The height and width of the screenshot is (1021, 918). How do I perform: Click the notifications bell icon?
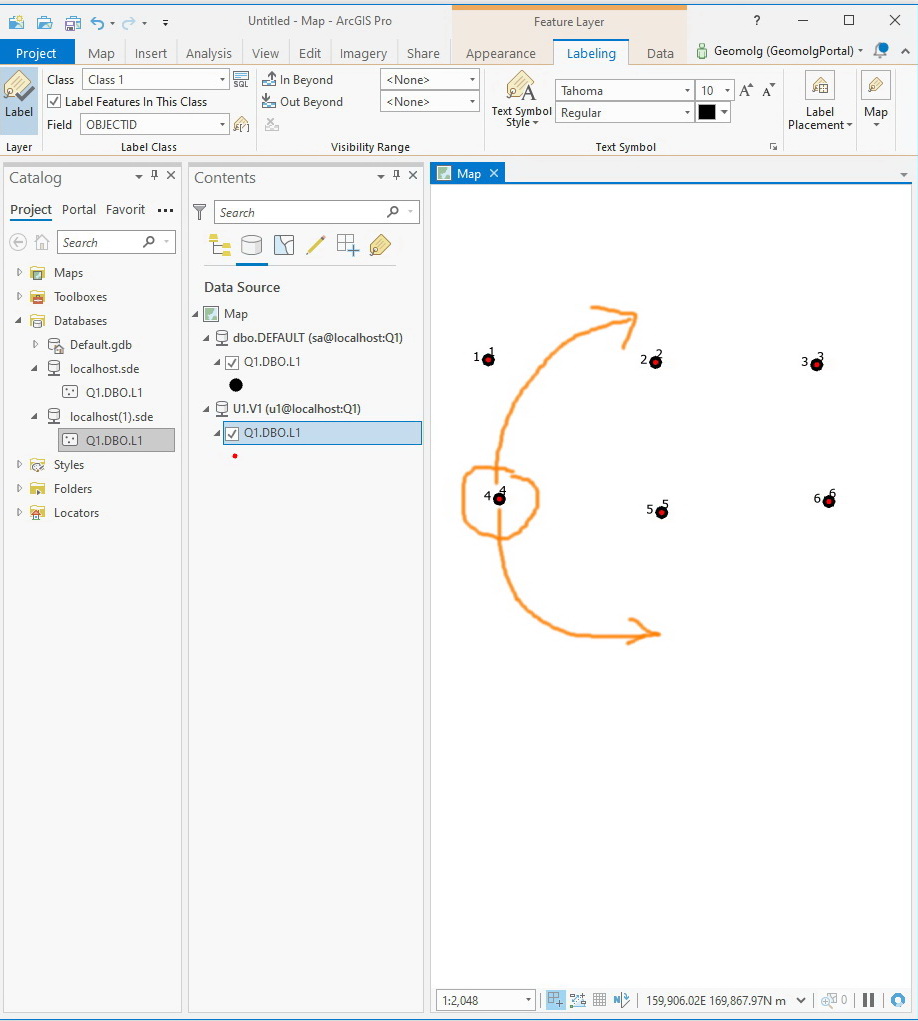(881, 51)
